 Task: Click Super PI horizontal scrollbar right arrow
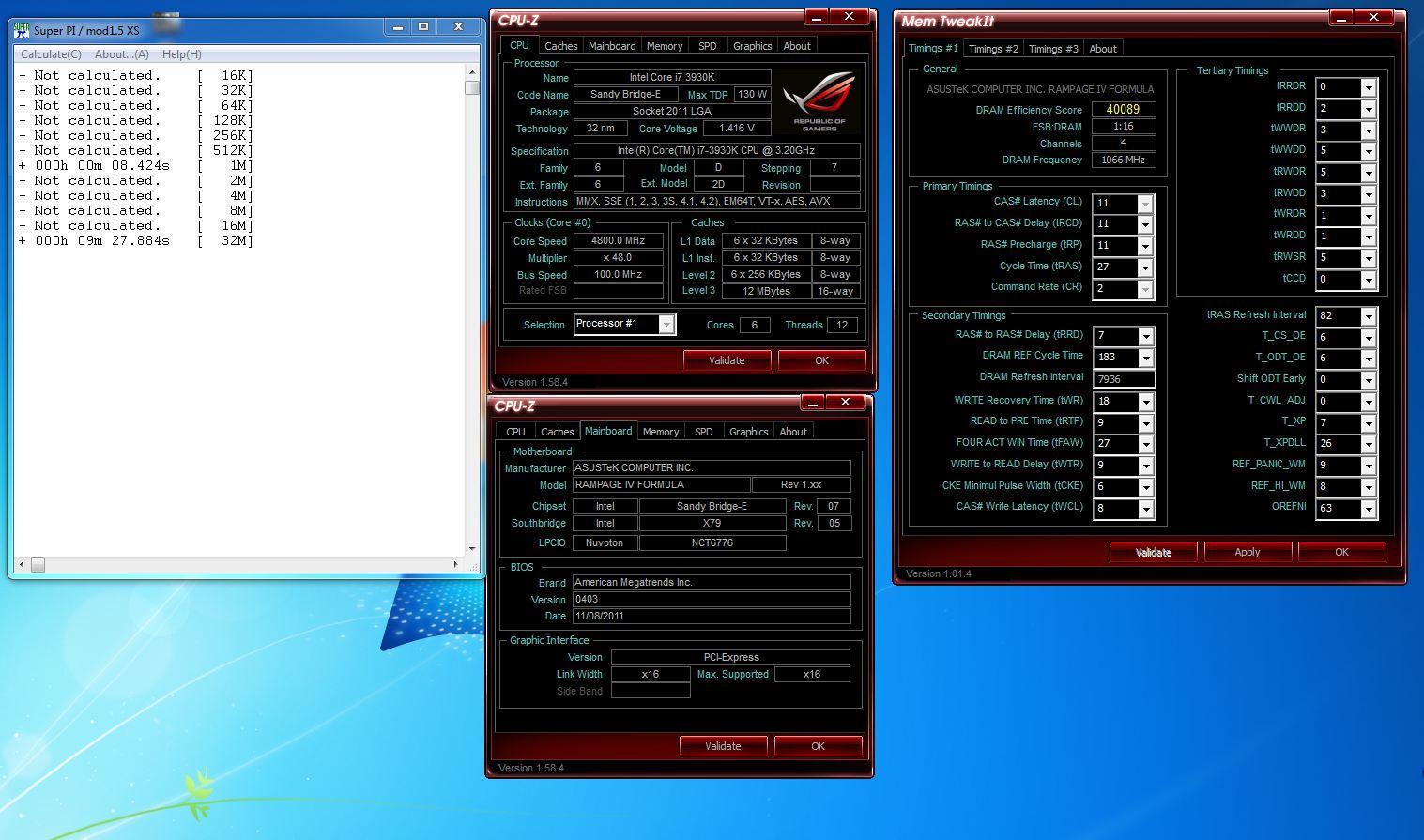click(456, 565)
